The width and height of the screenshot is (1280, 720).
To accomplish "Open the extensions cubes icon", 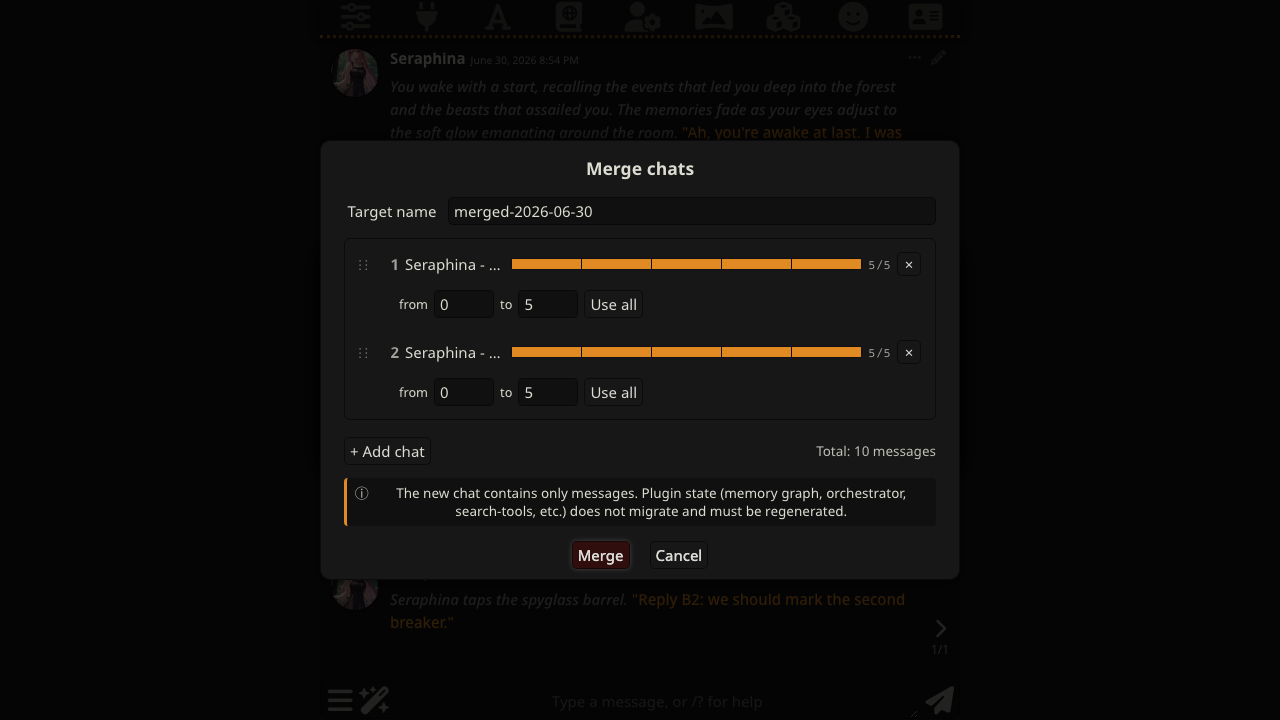I will (x=783, y=16).
